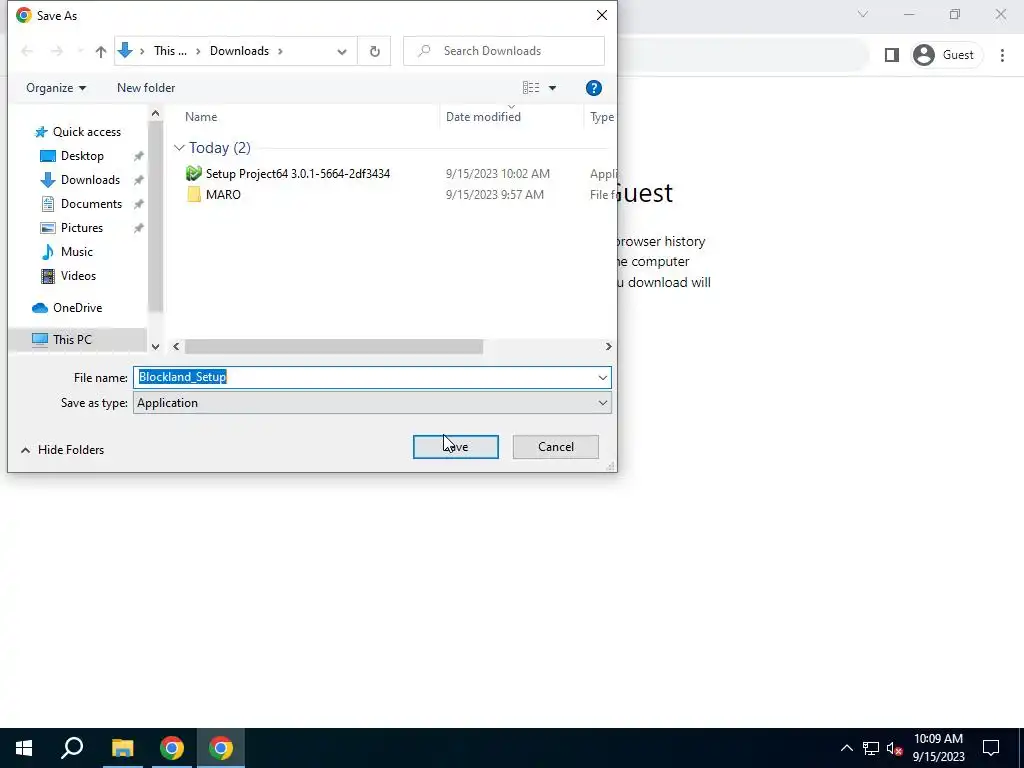Select the Setup Project64 3.0.1-5664-2df3434 file

(298, 174)
